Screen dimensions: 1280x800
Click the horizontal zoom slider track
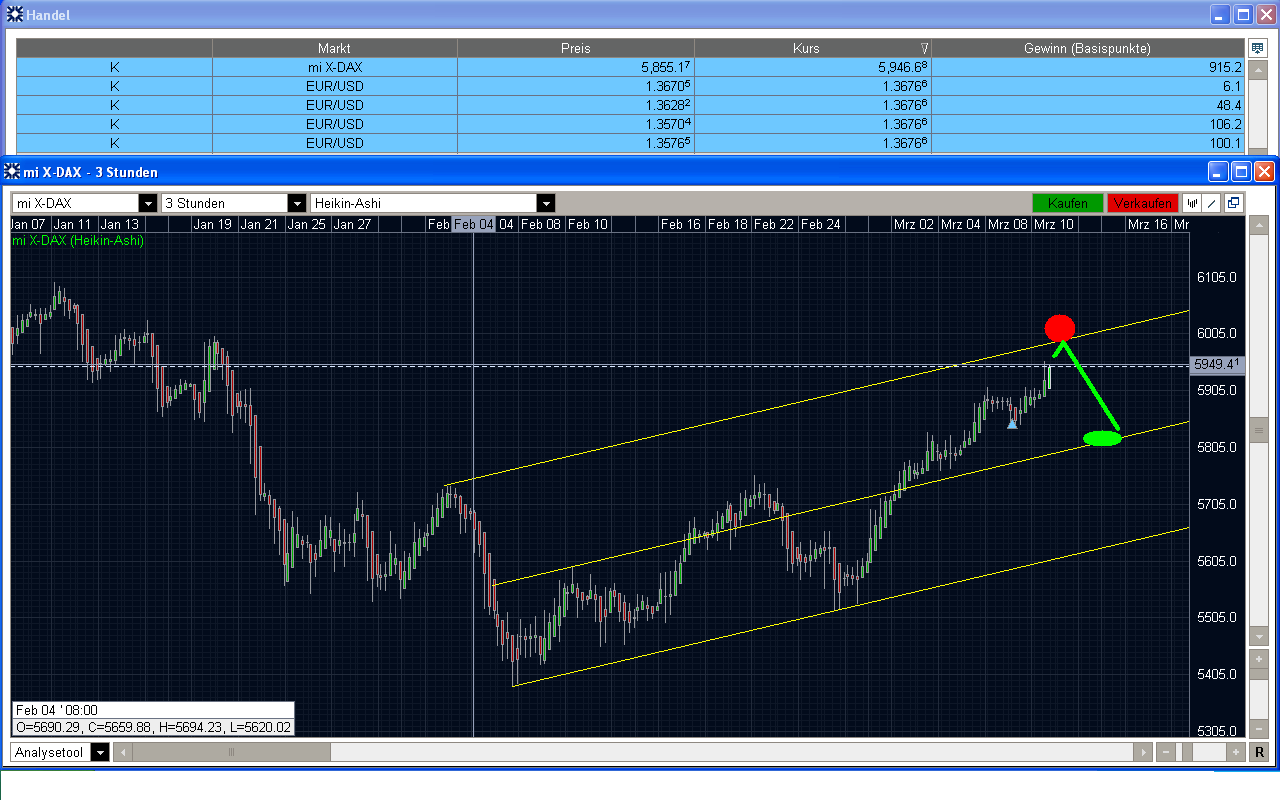1201,752
